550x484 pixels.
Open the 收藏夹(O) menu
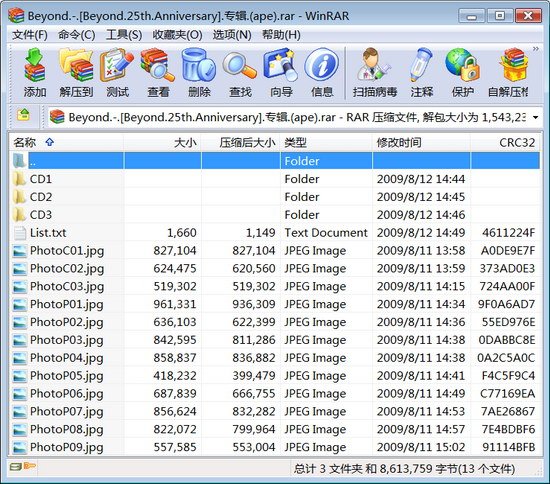click(177, 35)
